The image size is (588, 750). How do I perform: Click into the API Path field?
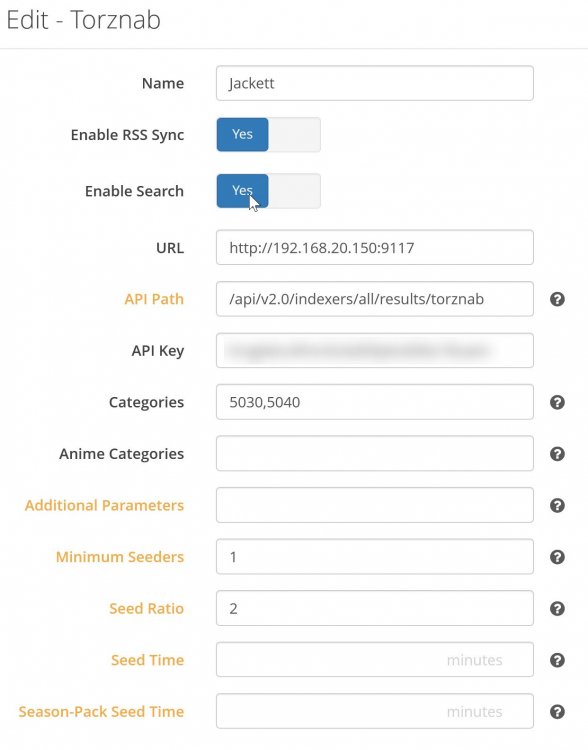[375, 299]
